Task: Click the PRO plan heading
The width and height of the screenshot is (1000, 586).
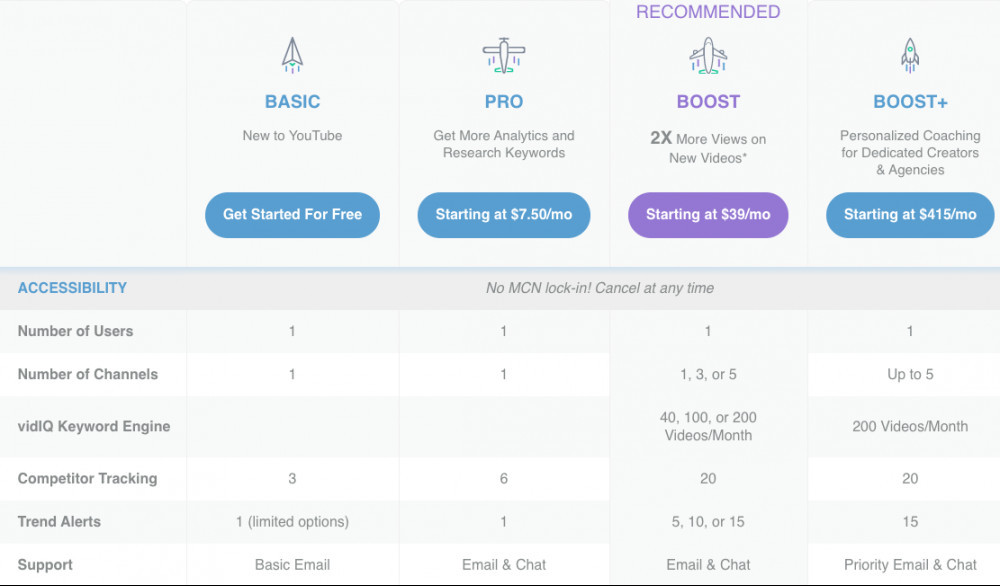Action: pos(504,101)
